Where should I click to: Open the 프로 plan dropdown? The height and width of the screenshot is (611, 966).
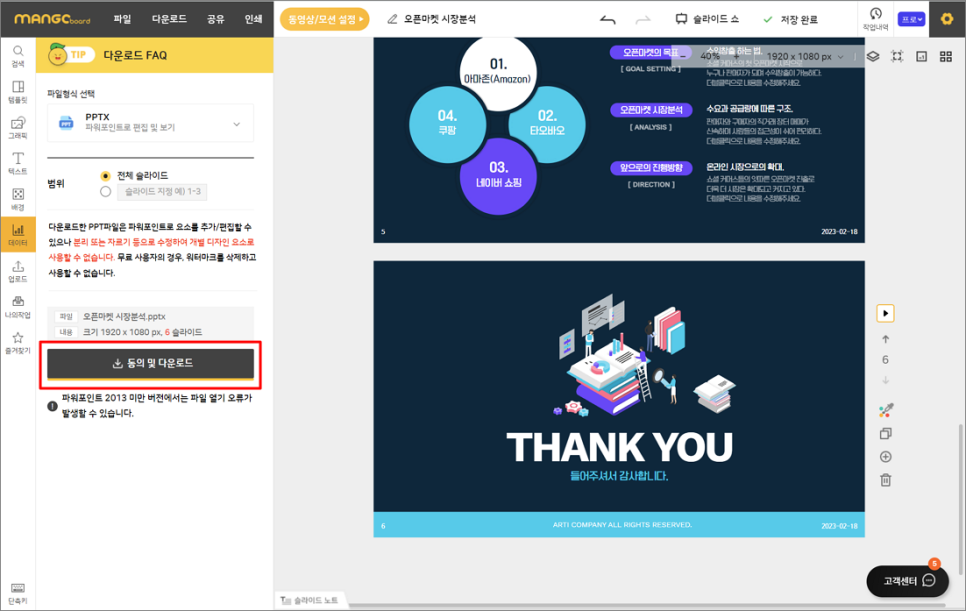911,19
